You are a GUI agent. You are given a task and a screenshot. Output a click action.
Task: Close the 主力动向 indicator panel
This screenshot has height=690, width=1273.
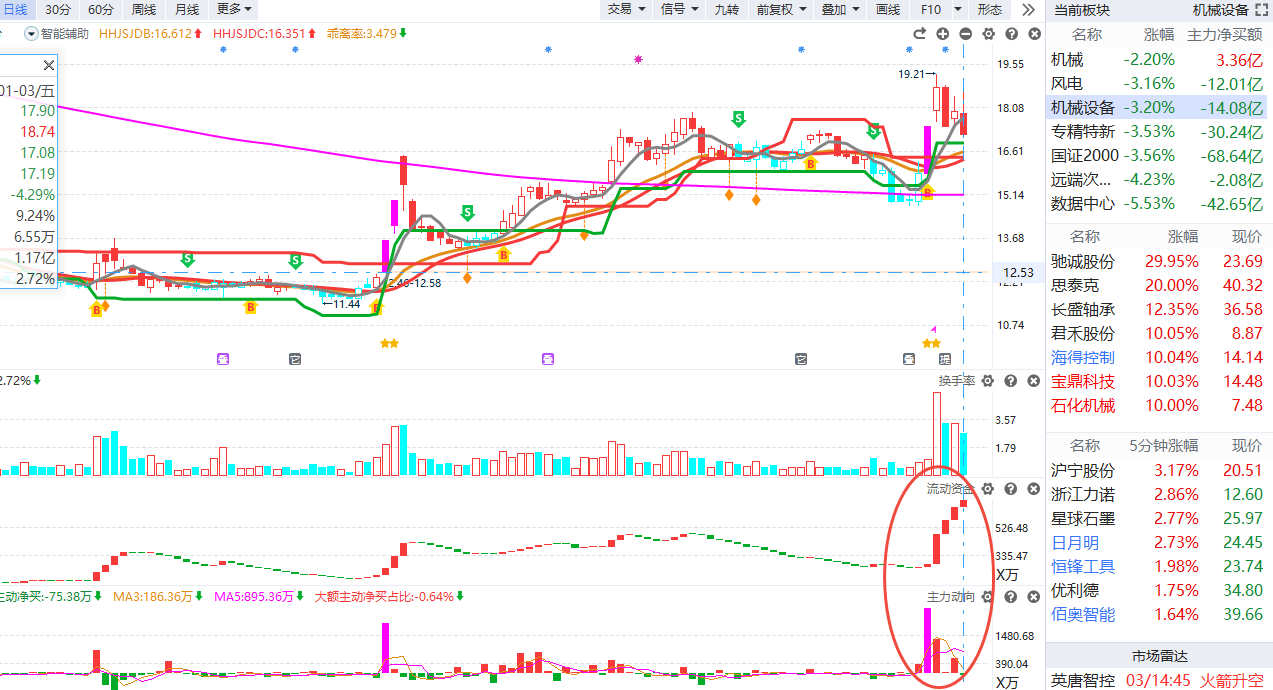[1031, 597]
